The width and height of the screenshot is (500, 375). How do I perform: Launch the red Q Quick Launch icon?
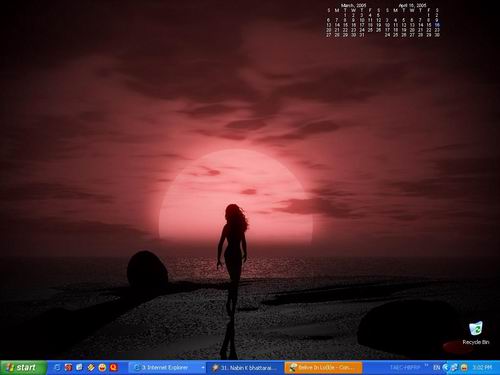(114, 368)
